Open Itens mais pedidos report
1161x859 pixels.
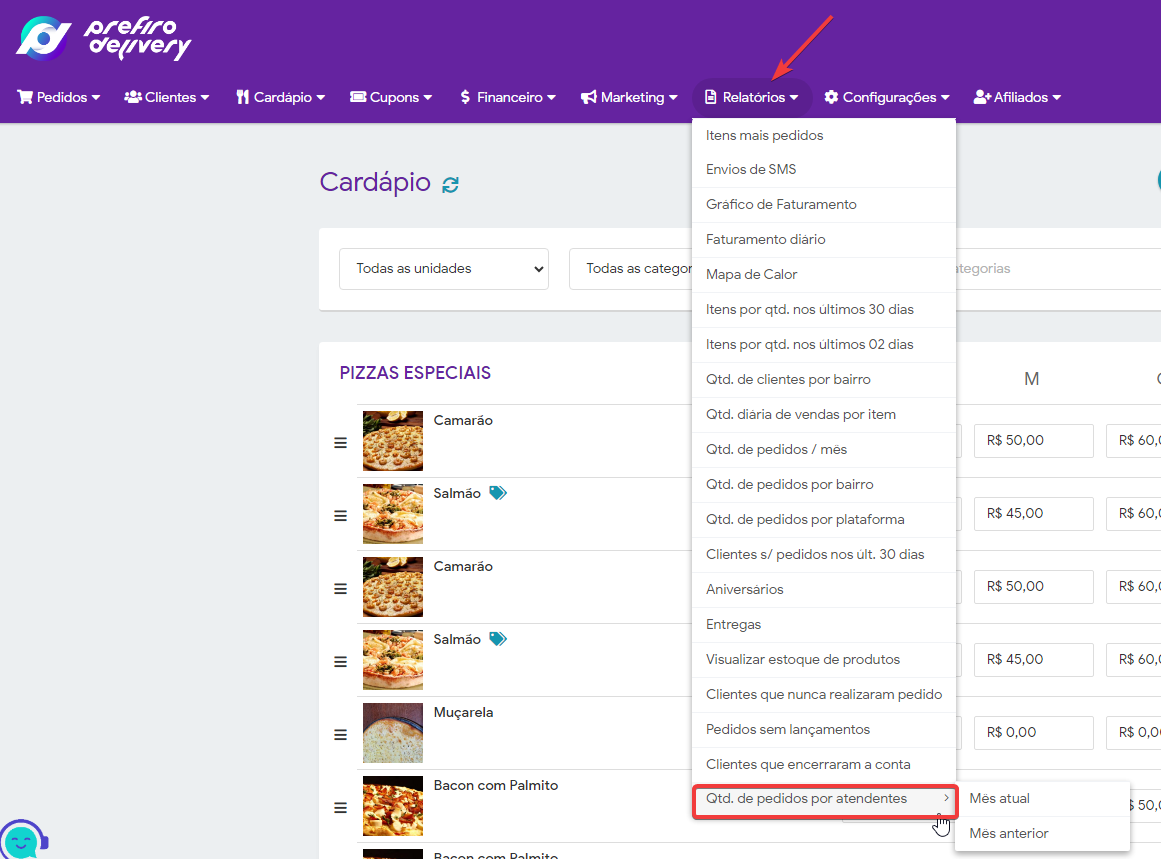pyautogui.click(x=764, y=135)
